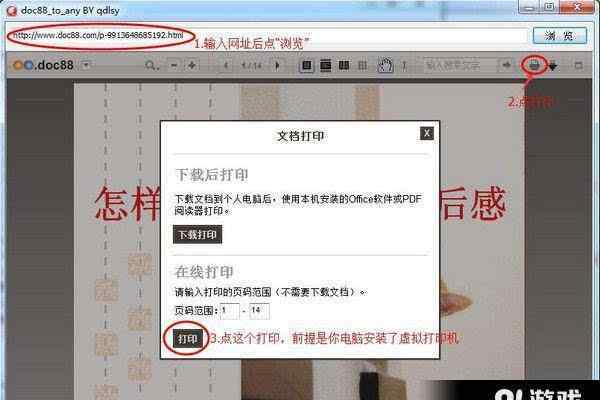Maximize the doc88_to_any window
The width and height of the screenshot is (600, 400).
(x=549, y=7)
